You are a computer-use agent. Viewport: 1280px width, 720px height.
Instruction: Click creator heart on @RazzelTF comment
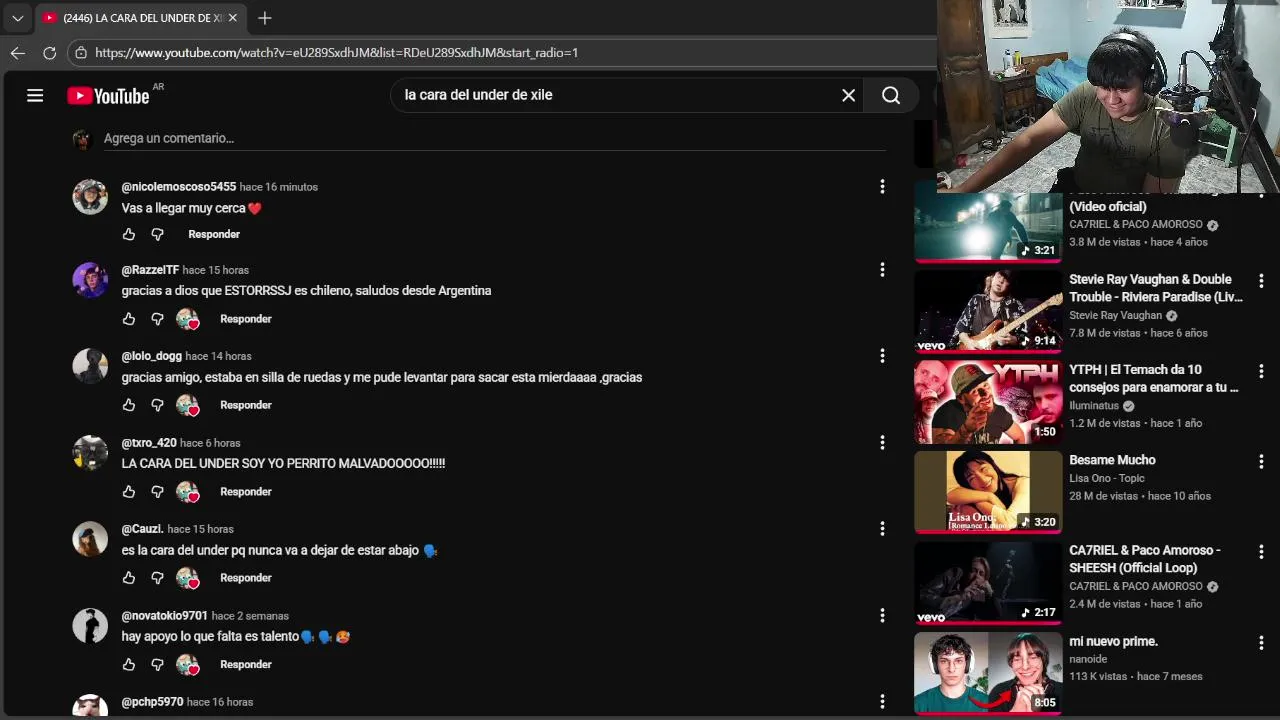pyautogui.click(x=188, y=319)
